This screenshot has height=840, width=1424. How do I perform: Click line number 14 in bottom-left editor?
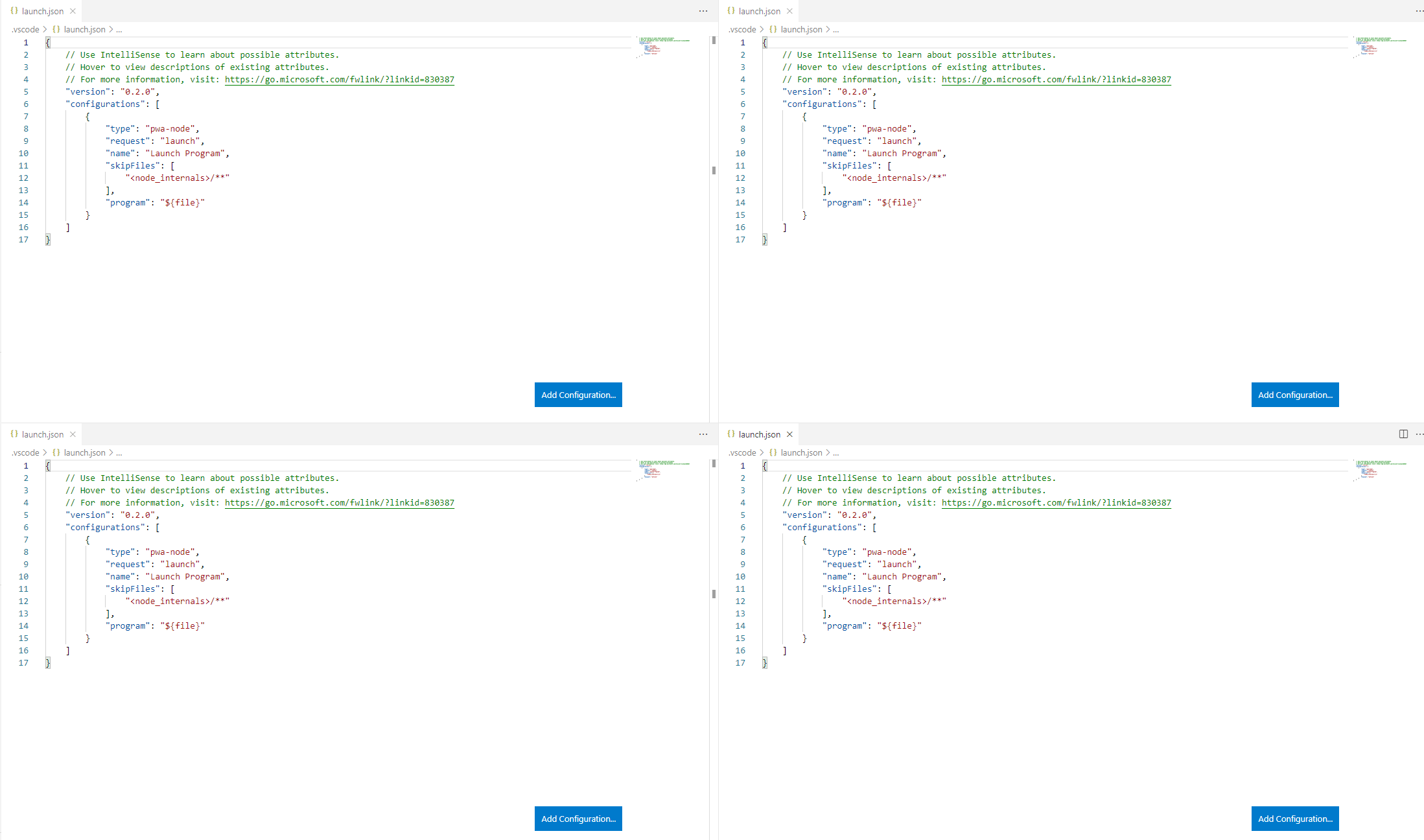23,626
